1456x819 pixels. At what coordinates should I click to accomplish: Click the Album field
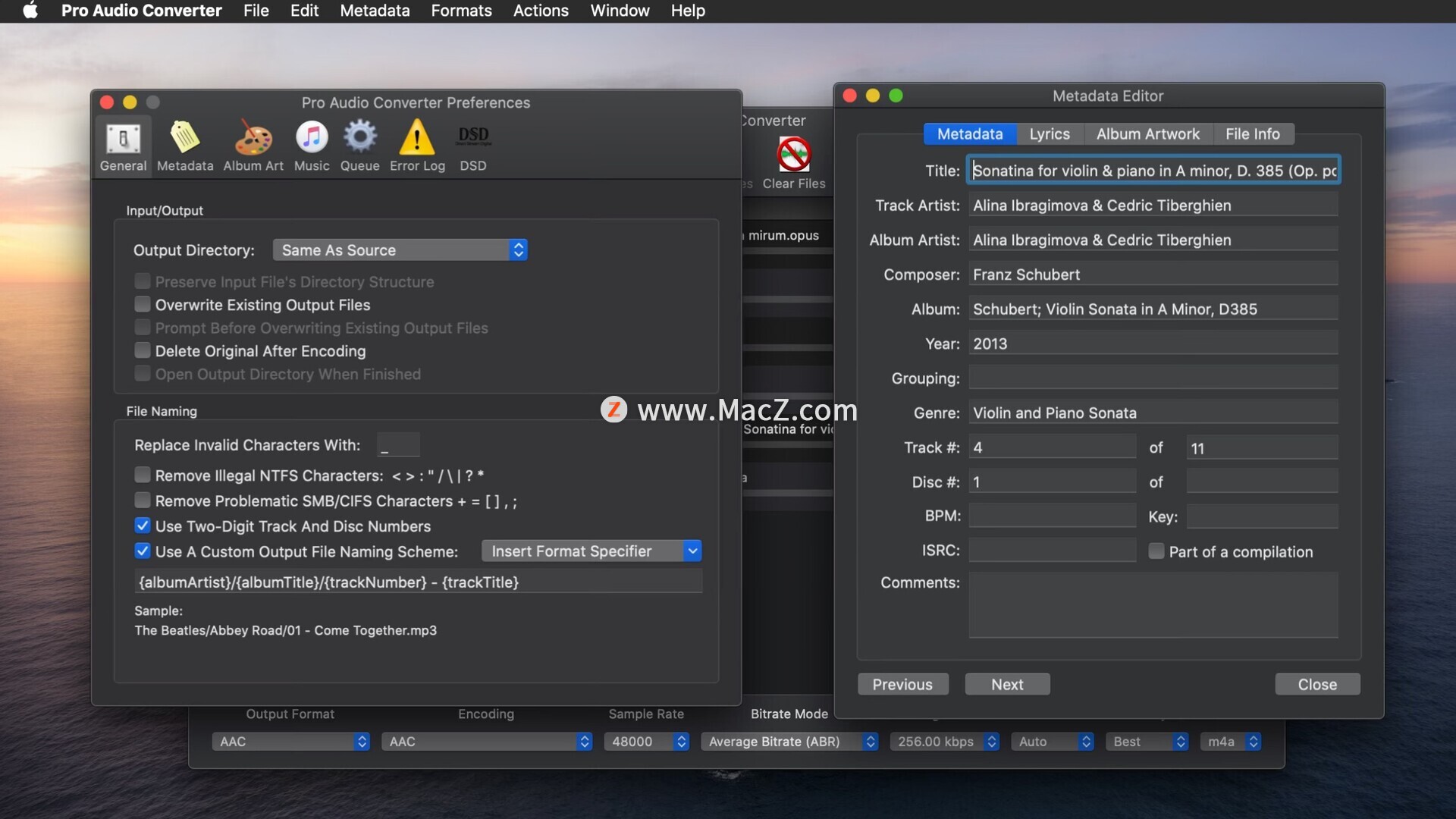(1153, 309)
